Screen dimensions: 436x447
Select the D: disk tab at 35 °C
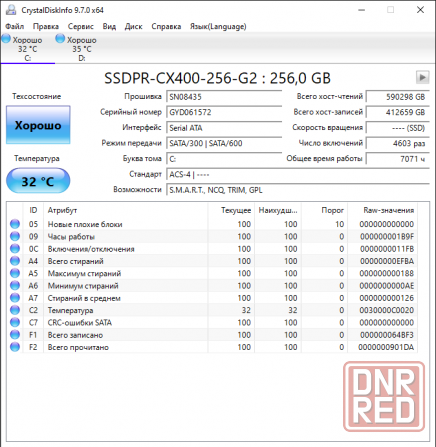click(82, 49)
